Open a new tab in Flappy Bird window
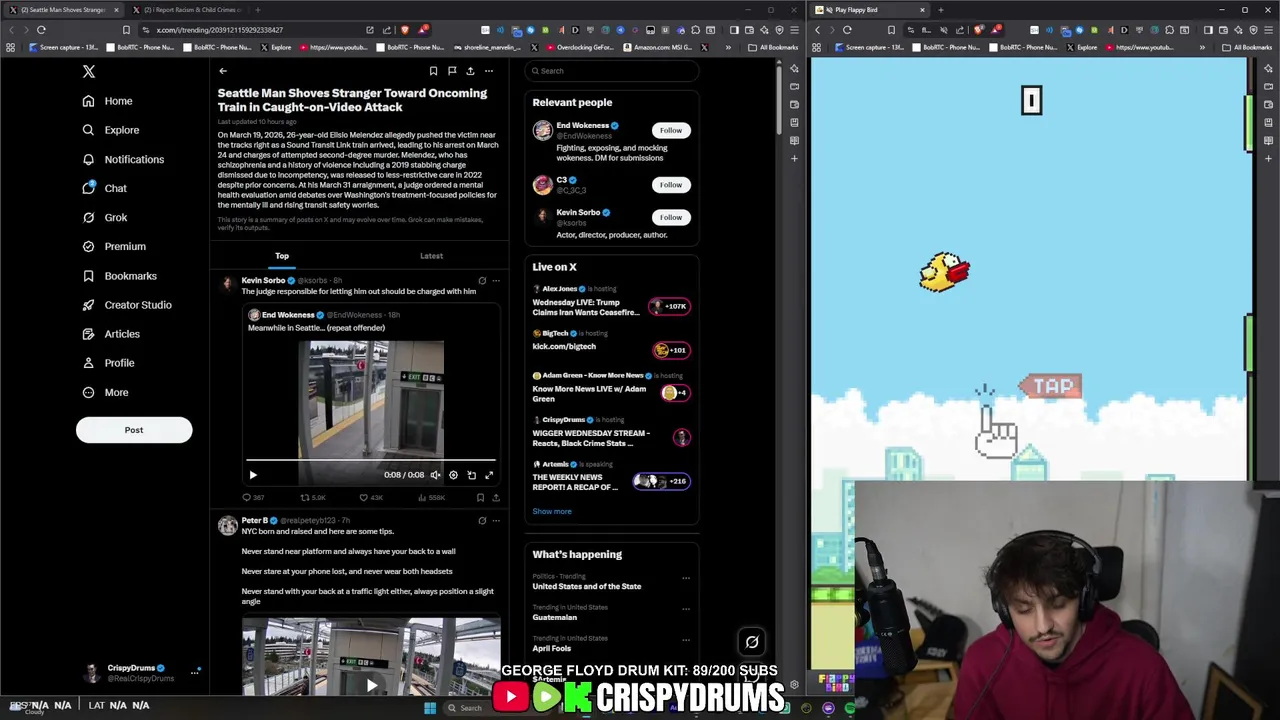The height and width of the screenshot is (720, 1280). [x=940, y=10]
